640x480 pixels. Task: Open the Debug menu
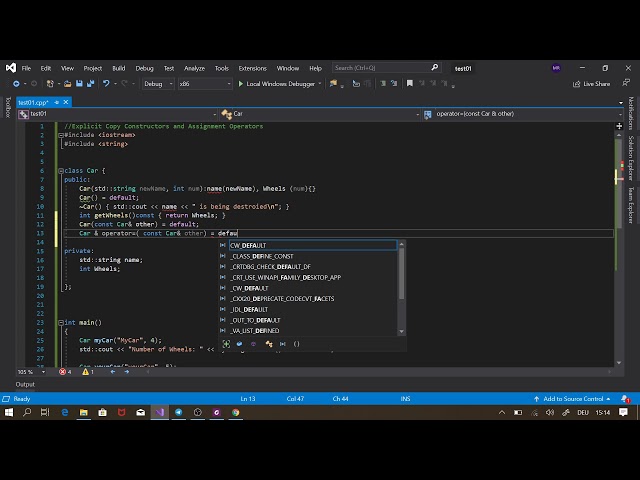pyautogui.click(x=144, y=68)
